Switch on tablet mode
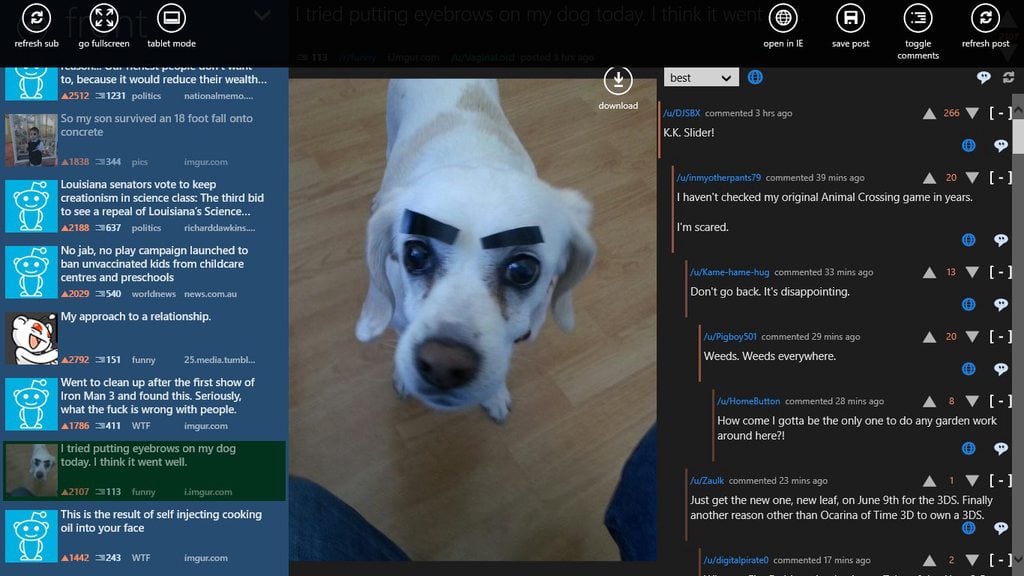Image resolution: width=1024 pixels, height=576 pixels. tap(171, 19)
